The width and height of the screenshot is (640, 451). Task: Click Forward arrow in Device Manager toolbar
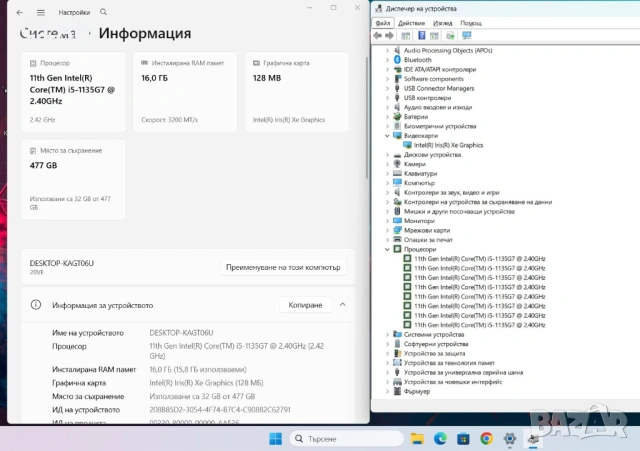389,36
